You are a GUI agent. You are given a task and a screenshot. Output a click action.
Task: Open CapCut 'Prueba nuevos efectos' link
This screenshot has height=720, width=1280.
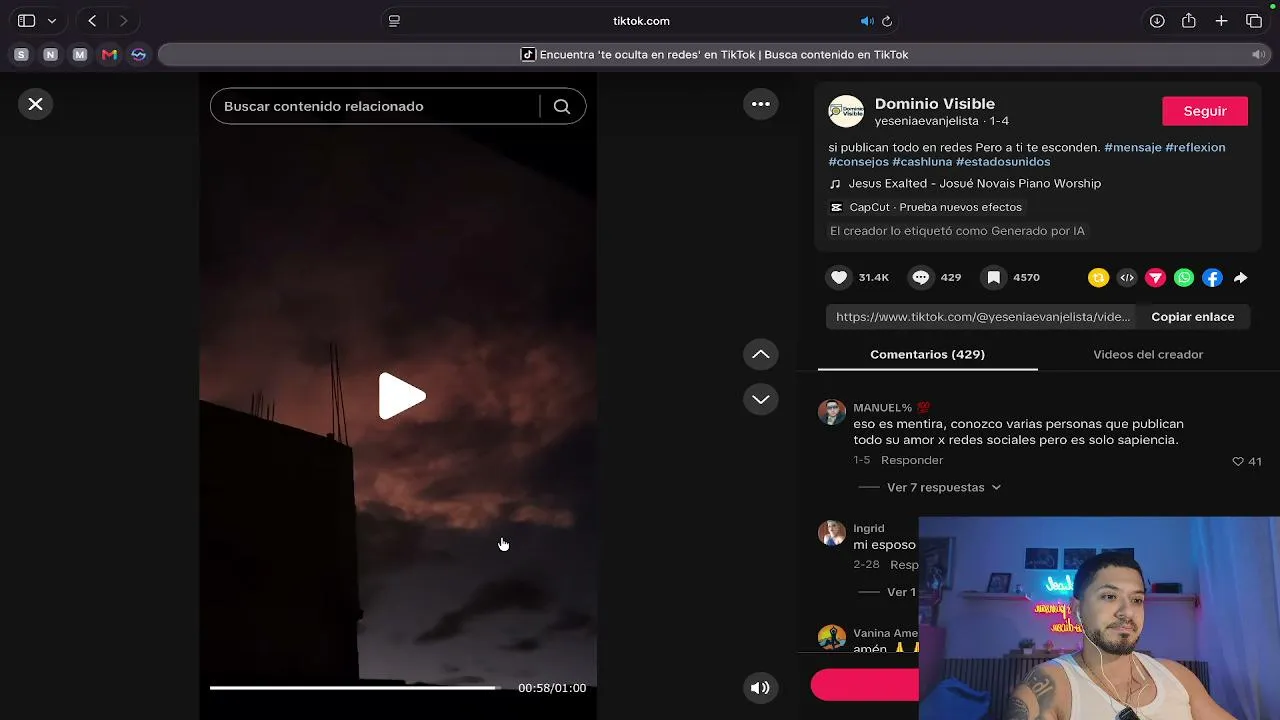[x=926, y=207]
